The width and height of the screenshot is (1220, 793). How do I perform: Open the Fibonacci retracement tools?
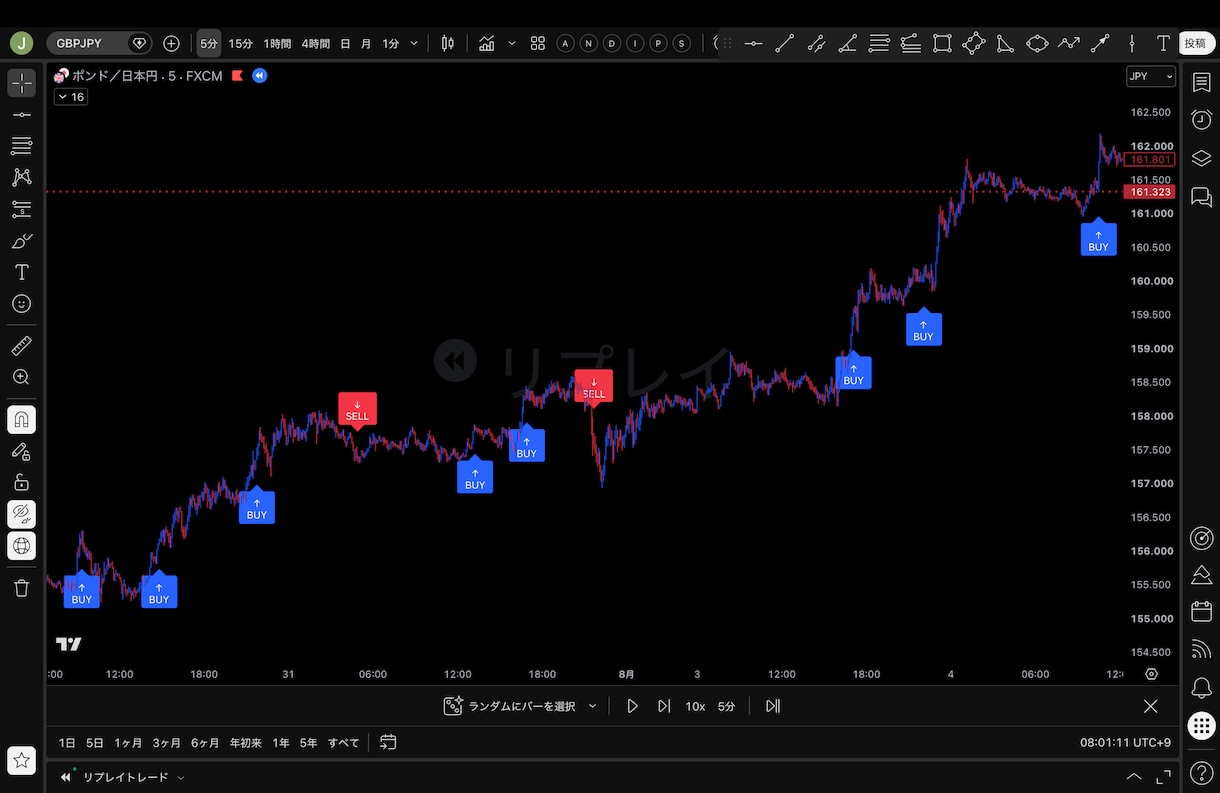point(21,146)
